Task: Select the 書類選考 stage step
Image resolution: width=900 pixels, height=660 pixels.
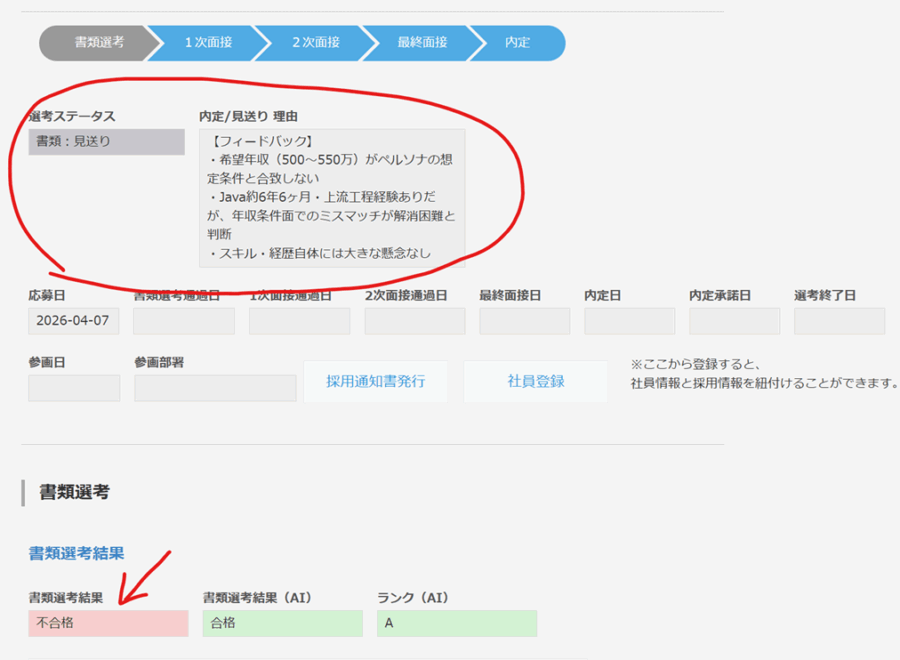Action: pos(98,43)
